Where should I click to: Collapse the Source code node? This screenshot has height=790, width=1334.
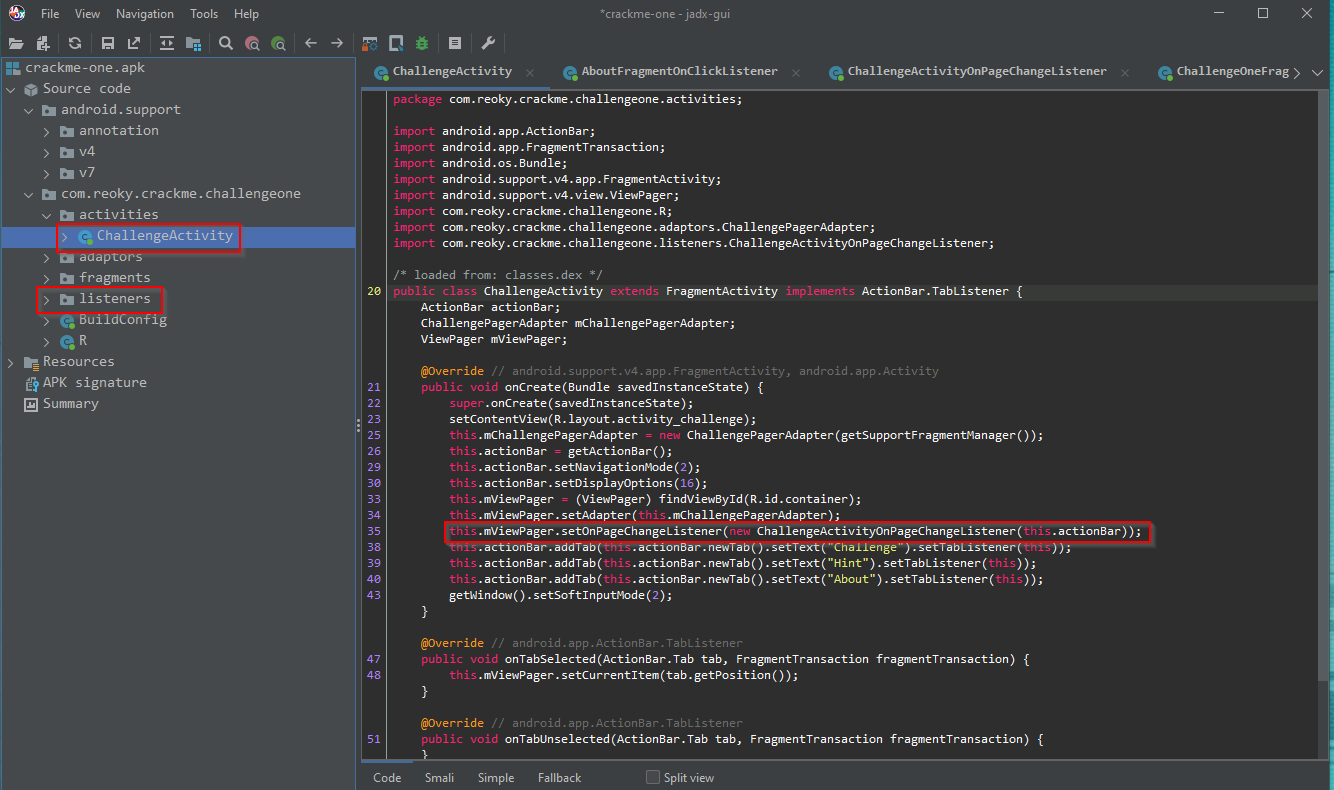click(11, 89)
